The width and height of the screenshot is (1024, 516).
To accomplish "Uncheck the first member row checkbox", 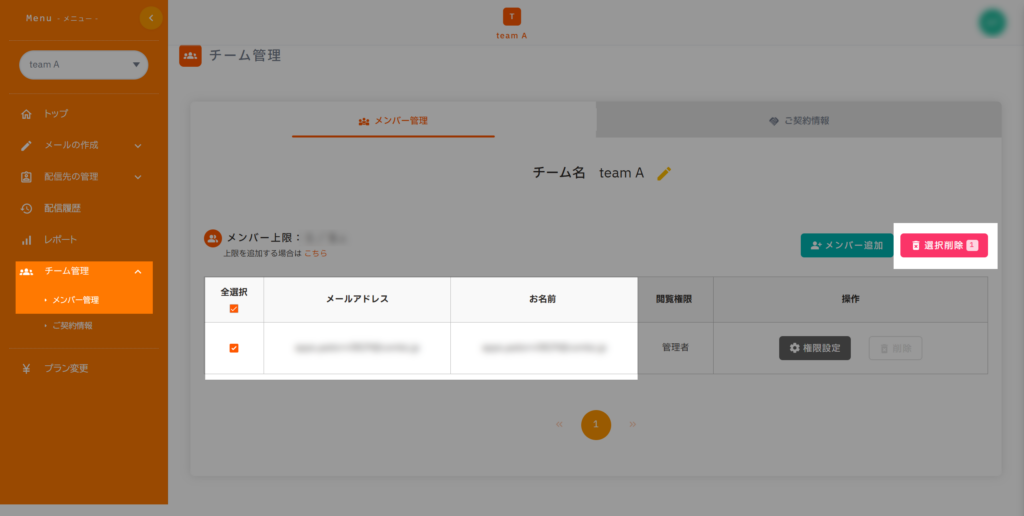I will (x=234, y=348).
